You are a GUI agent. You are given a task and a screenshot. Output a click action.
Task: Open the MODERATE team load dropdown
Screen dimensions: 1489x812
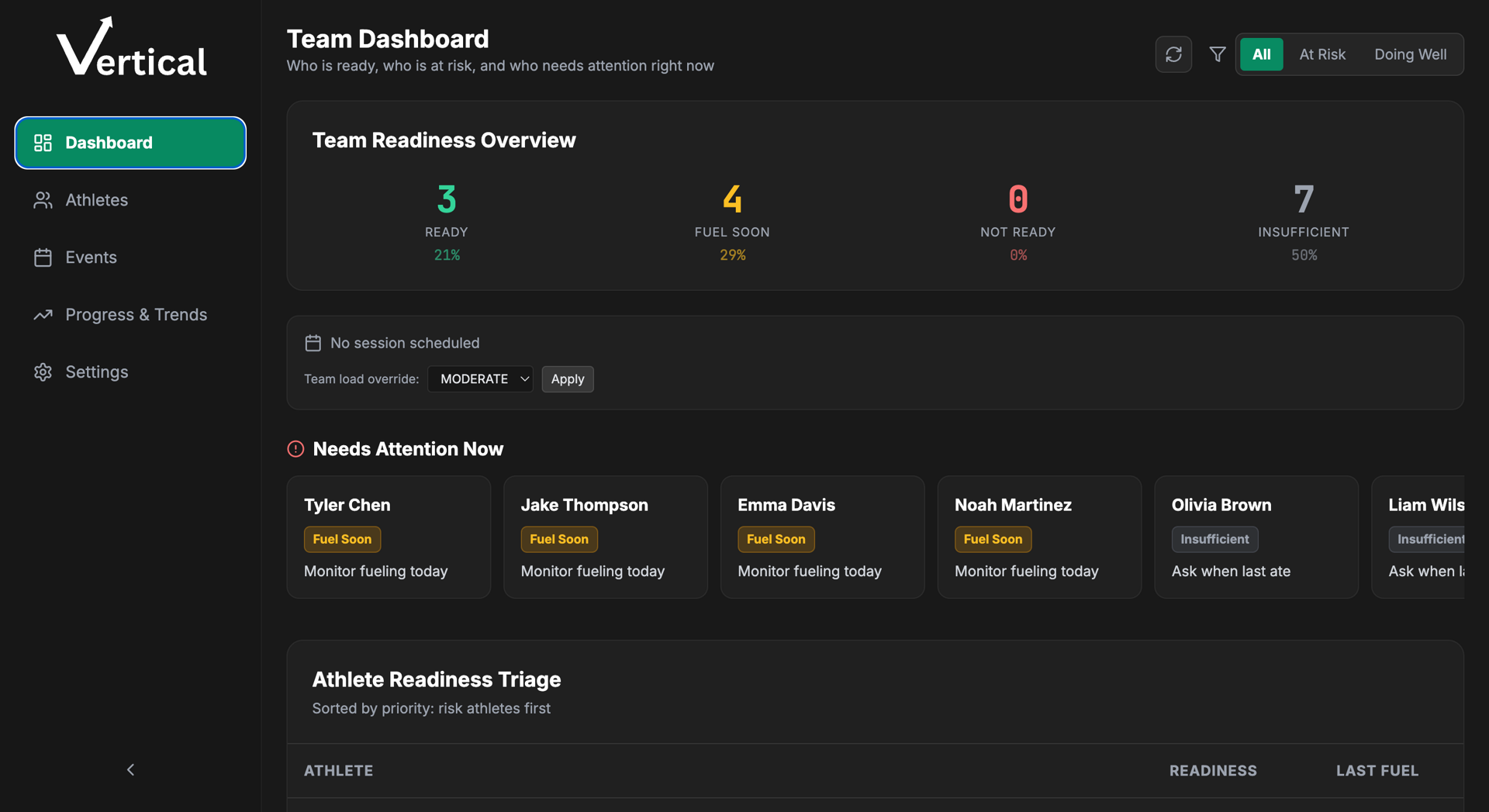[x=480, y=379]
